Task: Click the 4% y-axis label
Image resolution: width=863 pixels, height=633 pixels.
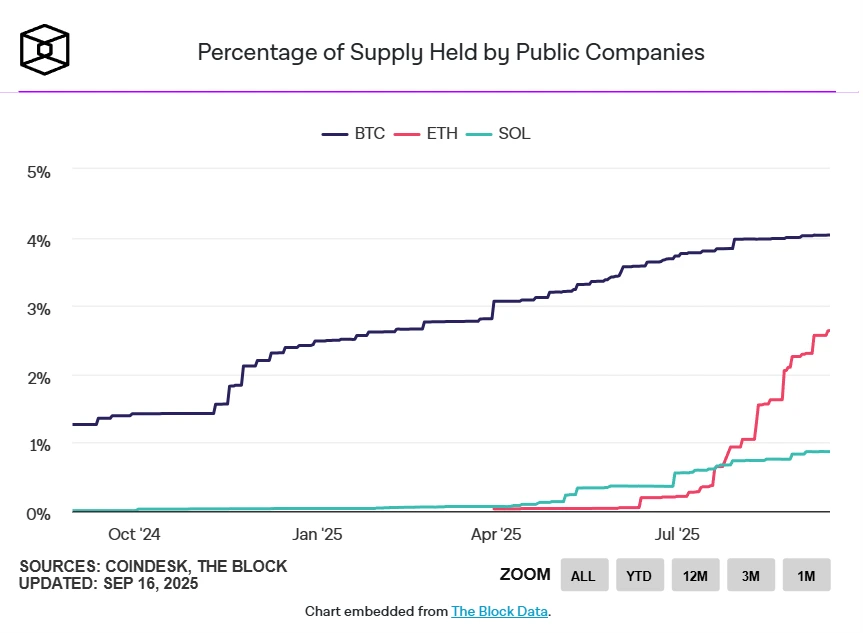Action: click(x=39, y=241)
